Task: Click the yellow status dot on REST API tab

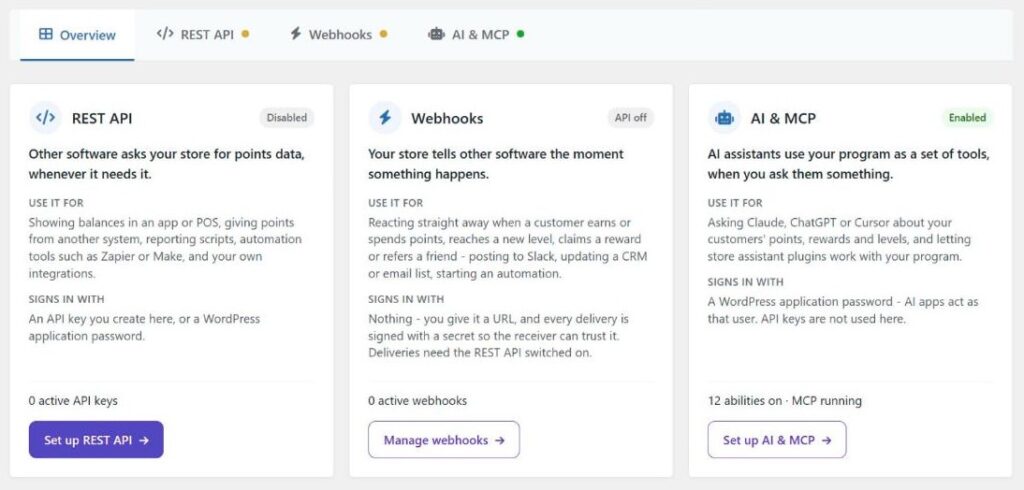Action: click(x=245, y=35)
